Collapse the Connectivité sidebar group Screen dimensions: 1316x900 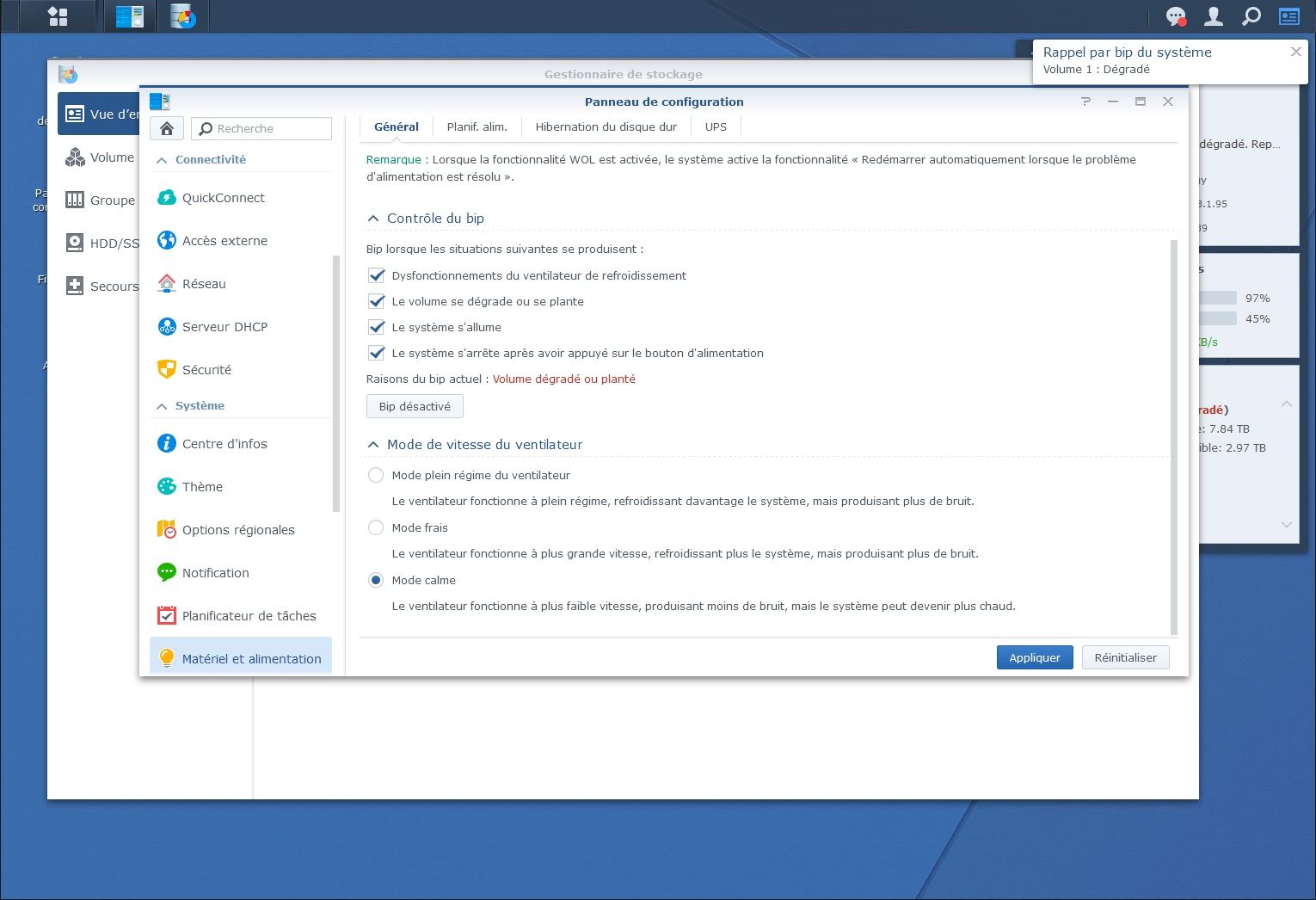click(x=162, y=160)
